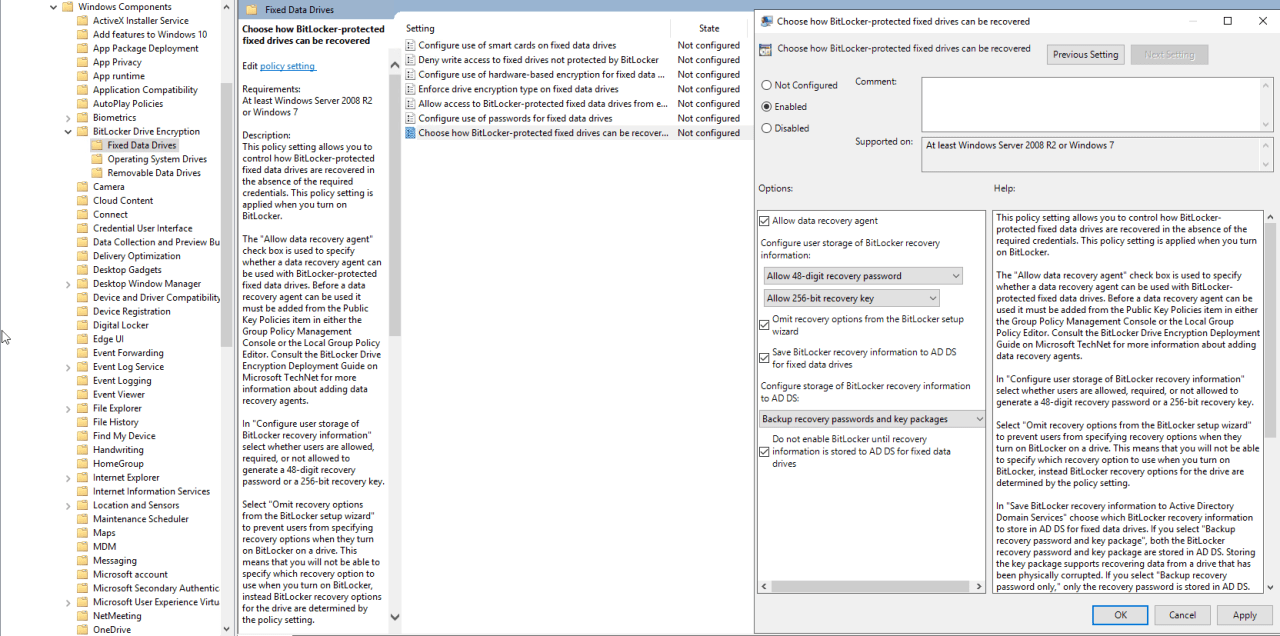1280x636 pixels.
Task: Click the Apply button
Action: [1245, 615]
